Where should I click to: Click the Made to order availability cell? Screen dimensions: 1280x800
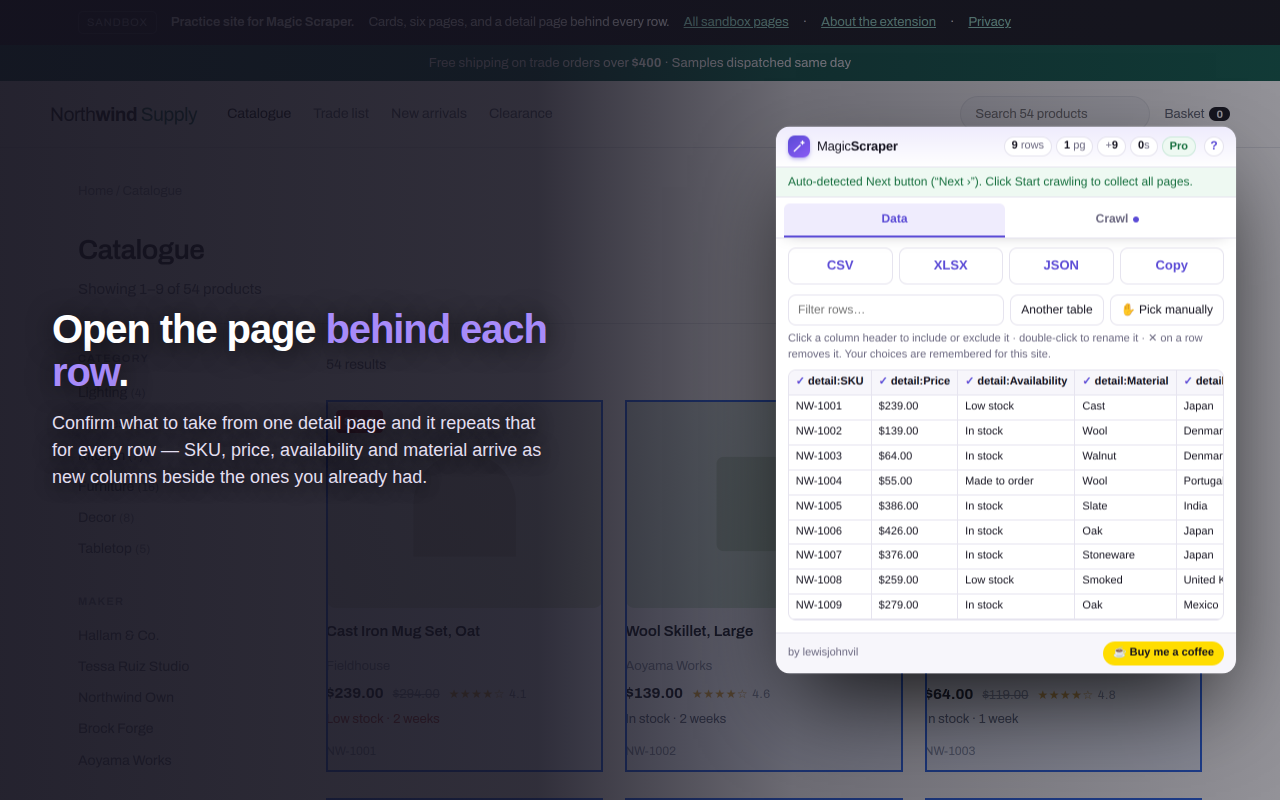pyautogui.click(x=1016, y=481)
